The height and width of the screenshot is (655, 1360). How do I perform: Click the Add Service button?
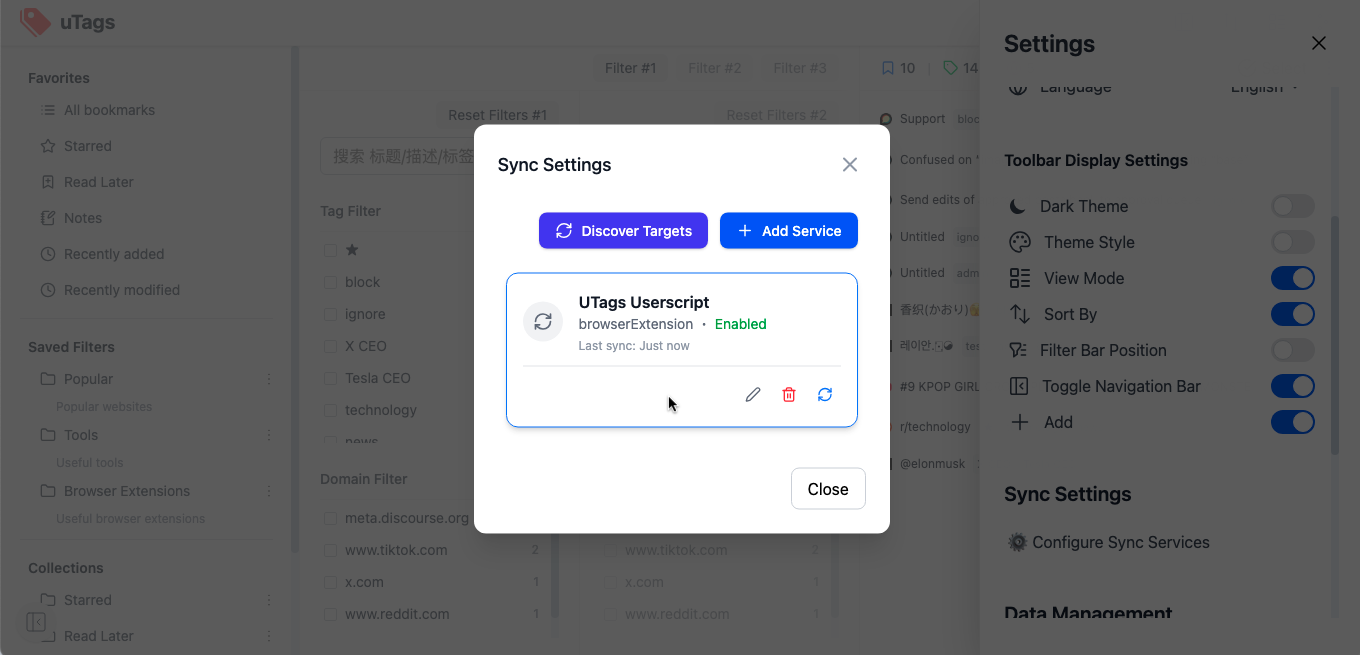pyautogui.click(x=789, y=231)
